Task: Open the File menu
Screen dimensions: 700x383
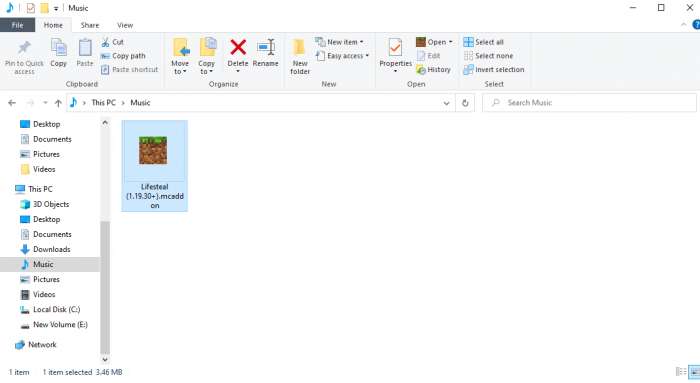Action: (17, 25)
